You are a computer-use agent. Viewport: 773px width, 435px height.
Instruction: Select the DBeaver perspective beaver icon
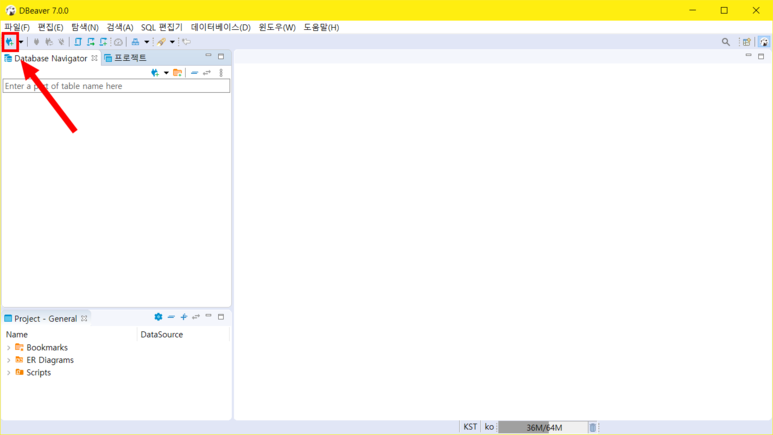pos(764,42)
